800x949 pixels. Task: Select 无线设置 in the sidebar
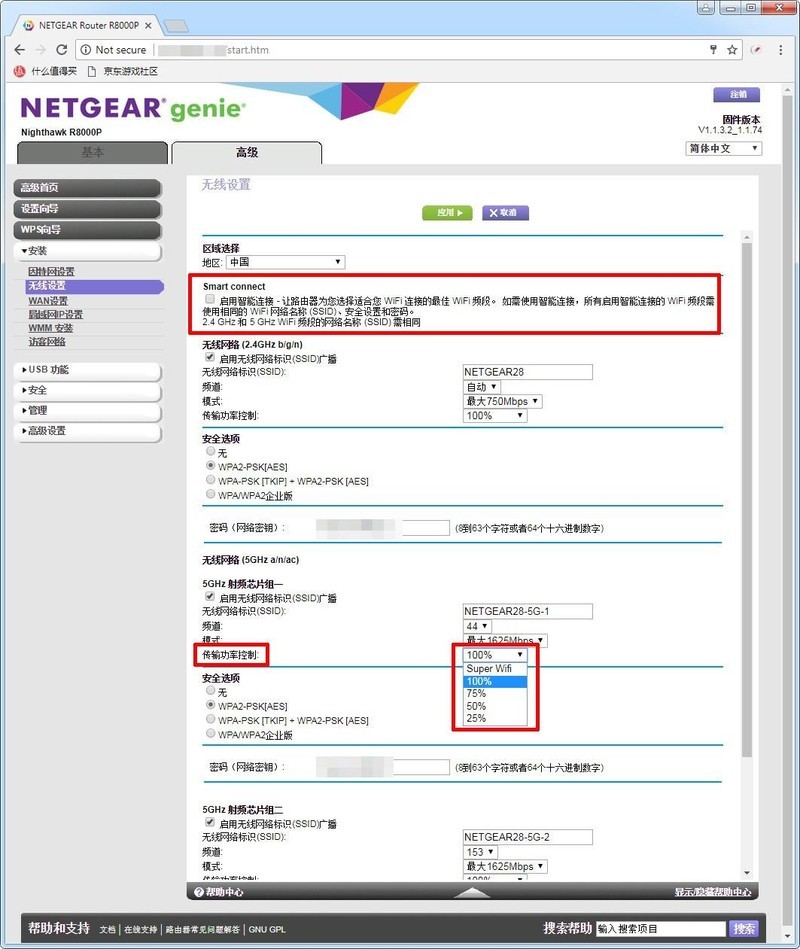click(x=95, y=286)
